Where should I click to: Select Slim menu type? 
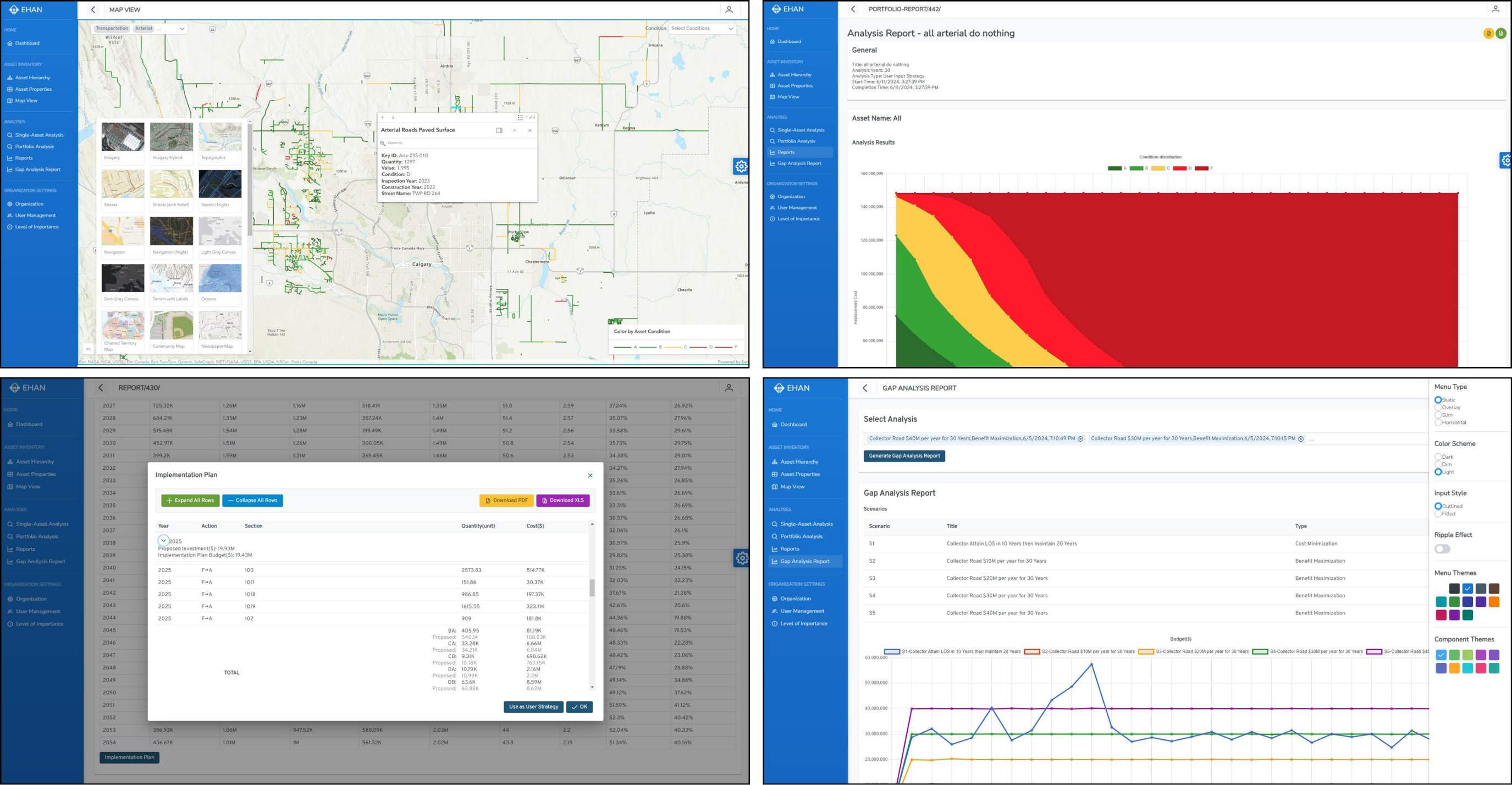click(x=1438, y=415)
